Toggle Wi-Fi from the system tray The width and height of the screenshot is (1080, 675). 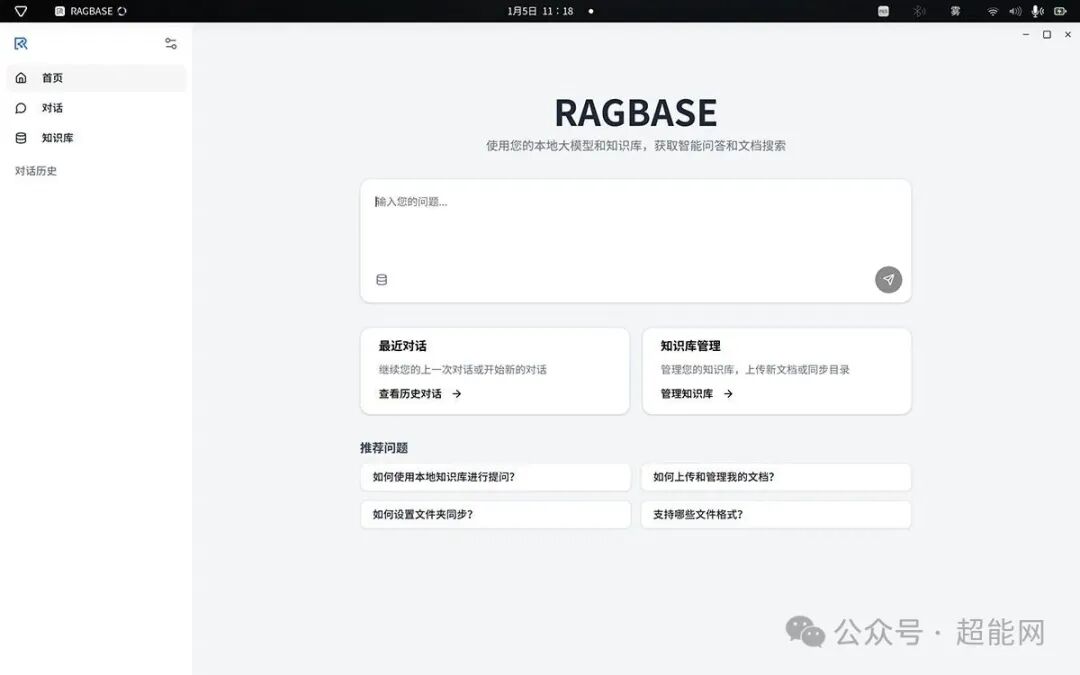pos(992,11)
